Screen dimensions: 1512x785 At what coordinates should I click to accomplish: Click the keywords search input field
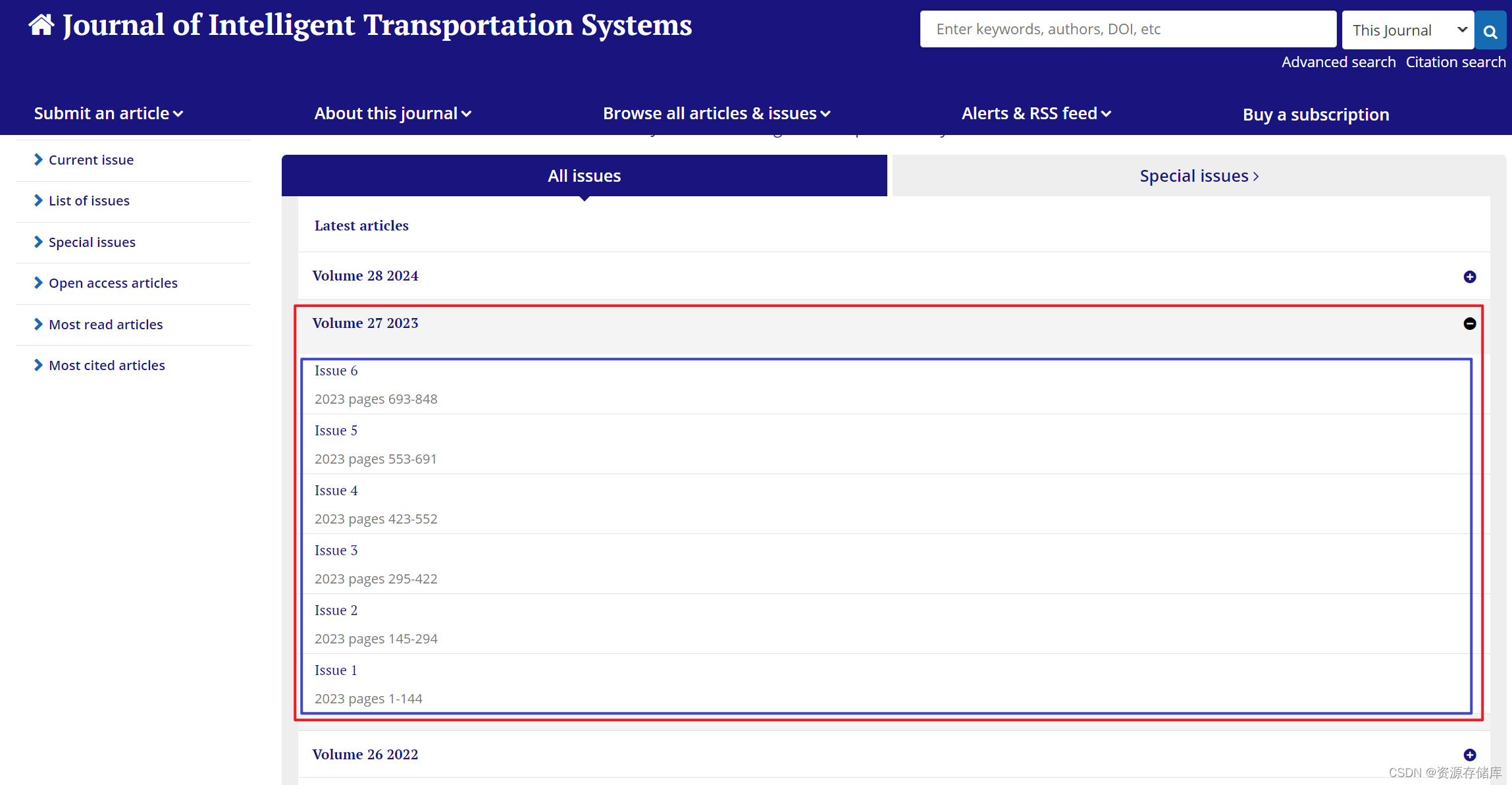coord(1127,29)
